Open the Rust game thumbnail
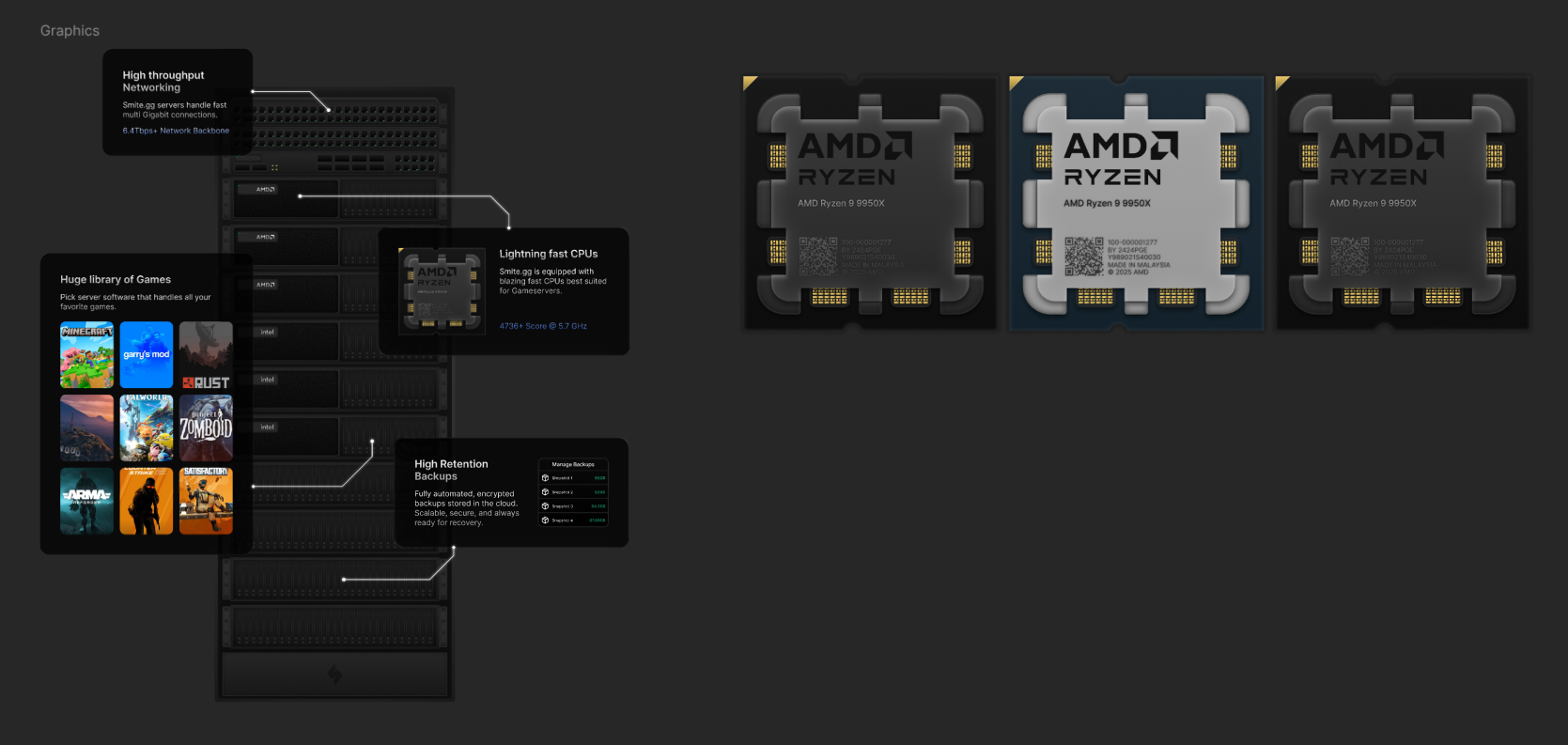1568x745 pixels. point(206,355)
